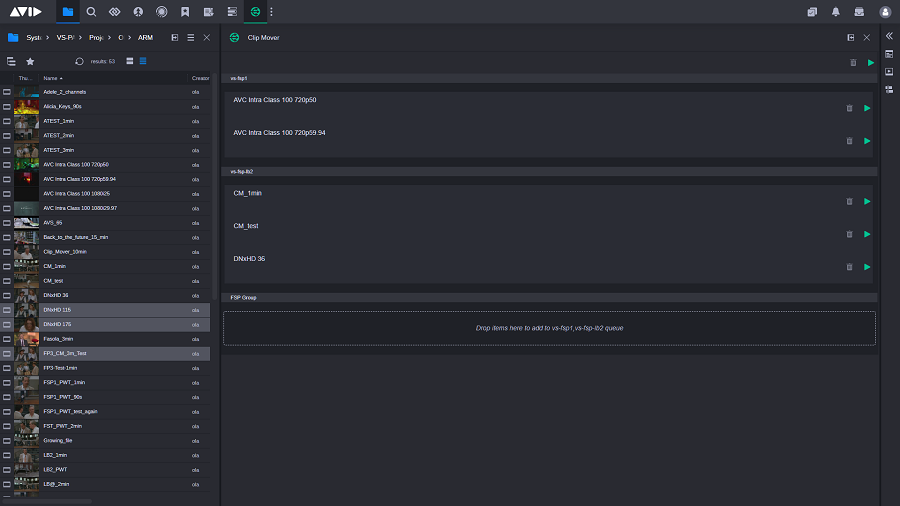Sort by the Creator column header
This screenshot has height=506, width=900.
[200, 78]
